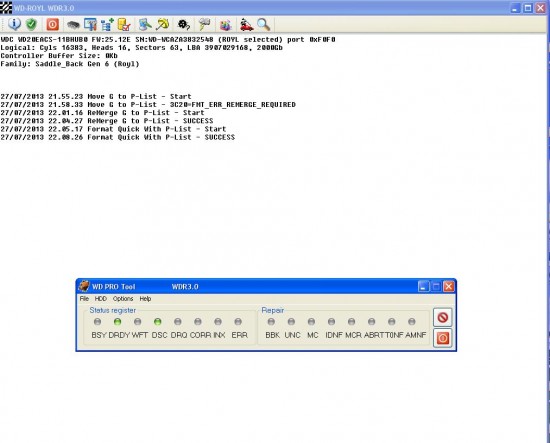The image size is (550, 443).
Task: Click the WD-ROYL window title icon
Action: pyautogui.click(x=6, y=8)
